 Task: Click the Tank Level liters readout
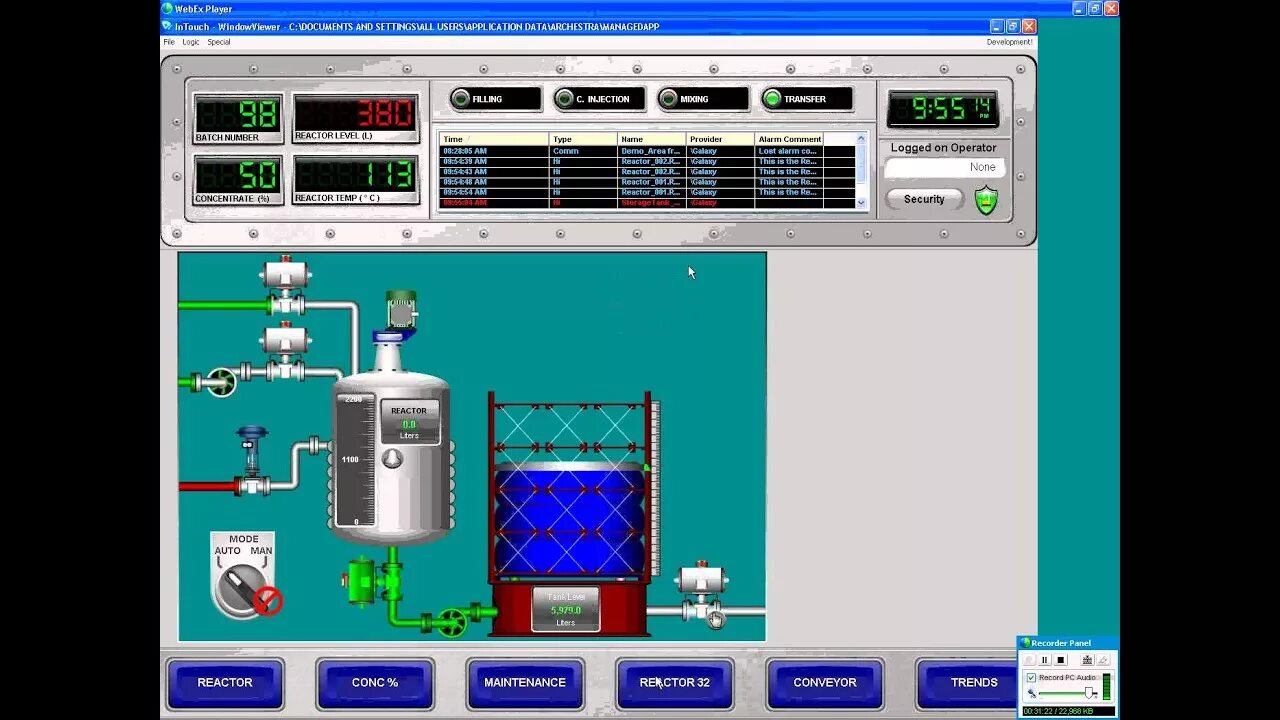point(566,609)
